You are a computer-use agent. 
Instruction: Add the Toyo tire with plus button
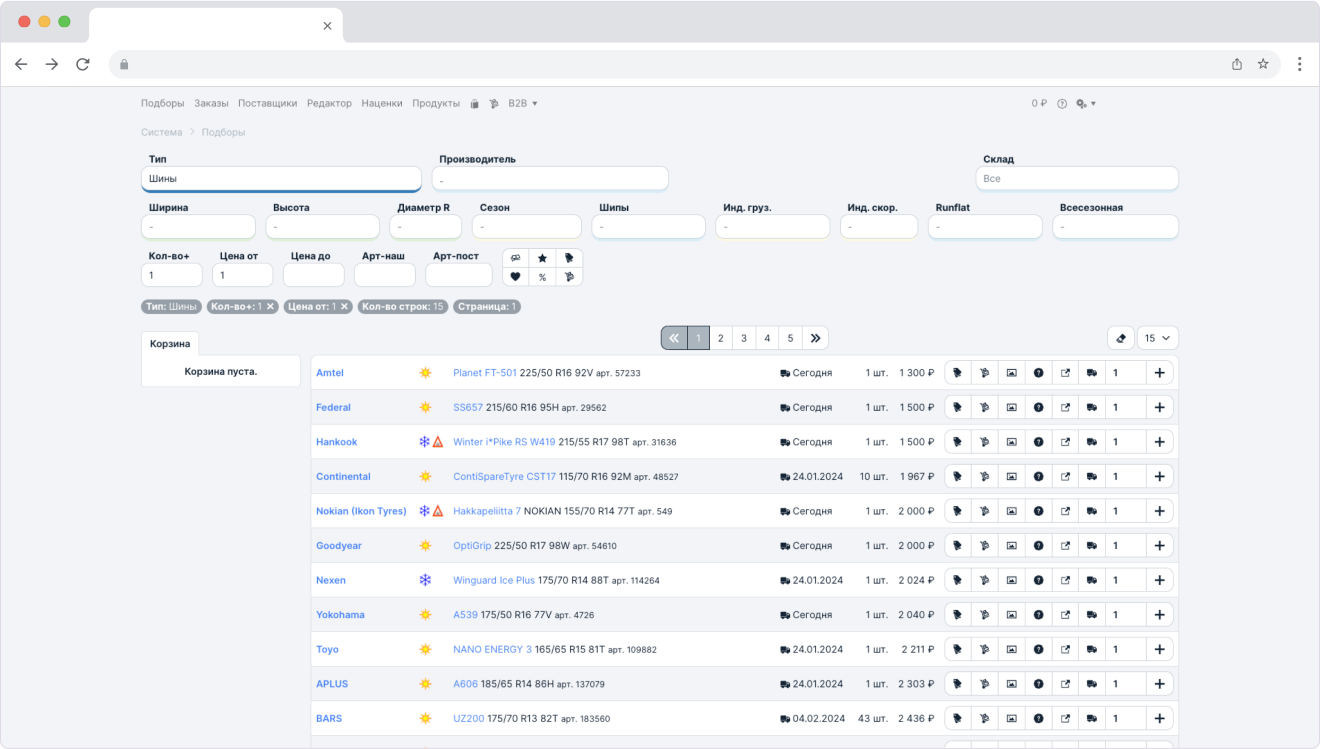coord(1160,649)
